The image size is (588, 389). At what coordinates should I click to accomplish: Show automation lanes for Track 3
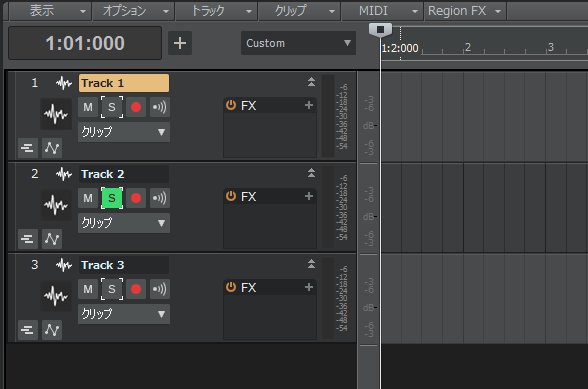point(52,330)
